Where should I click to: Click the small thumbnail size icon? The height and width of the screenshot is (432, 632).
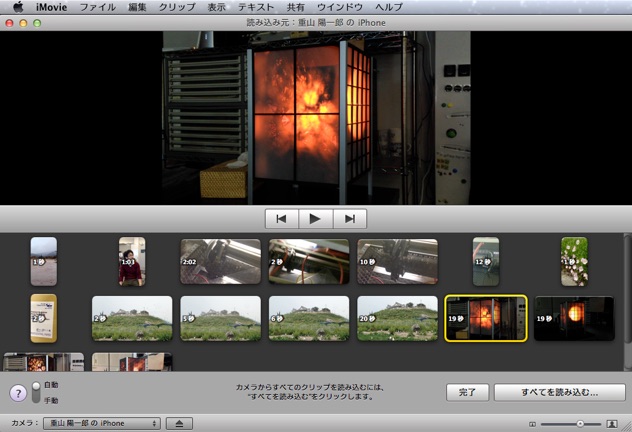533,424
